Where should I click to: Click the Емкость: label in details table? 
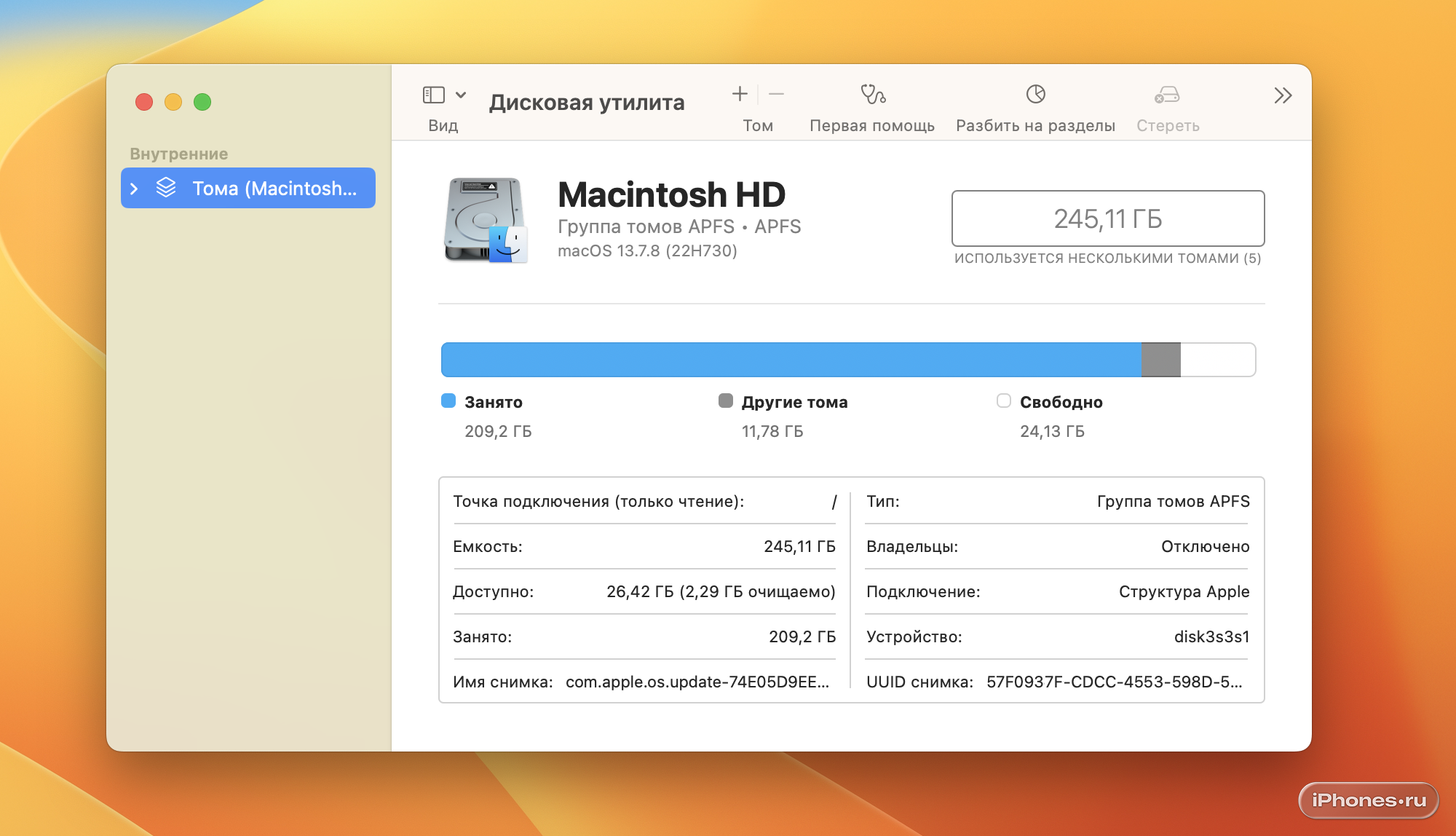[488, 547]
